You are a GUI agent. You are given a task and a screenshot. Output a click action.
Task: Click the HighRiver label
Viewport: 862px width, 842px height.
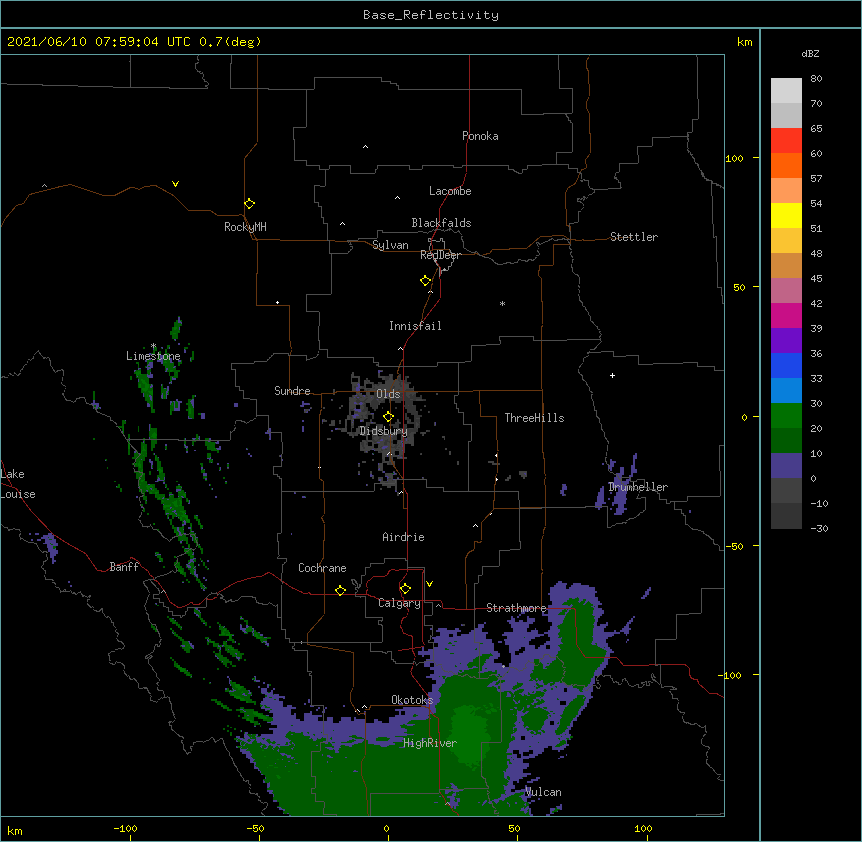click(x=430, y=743)
